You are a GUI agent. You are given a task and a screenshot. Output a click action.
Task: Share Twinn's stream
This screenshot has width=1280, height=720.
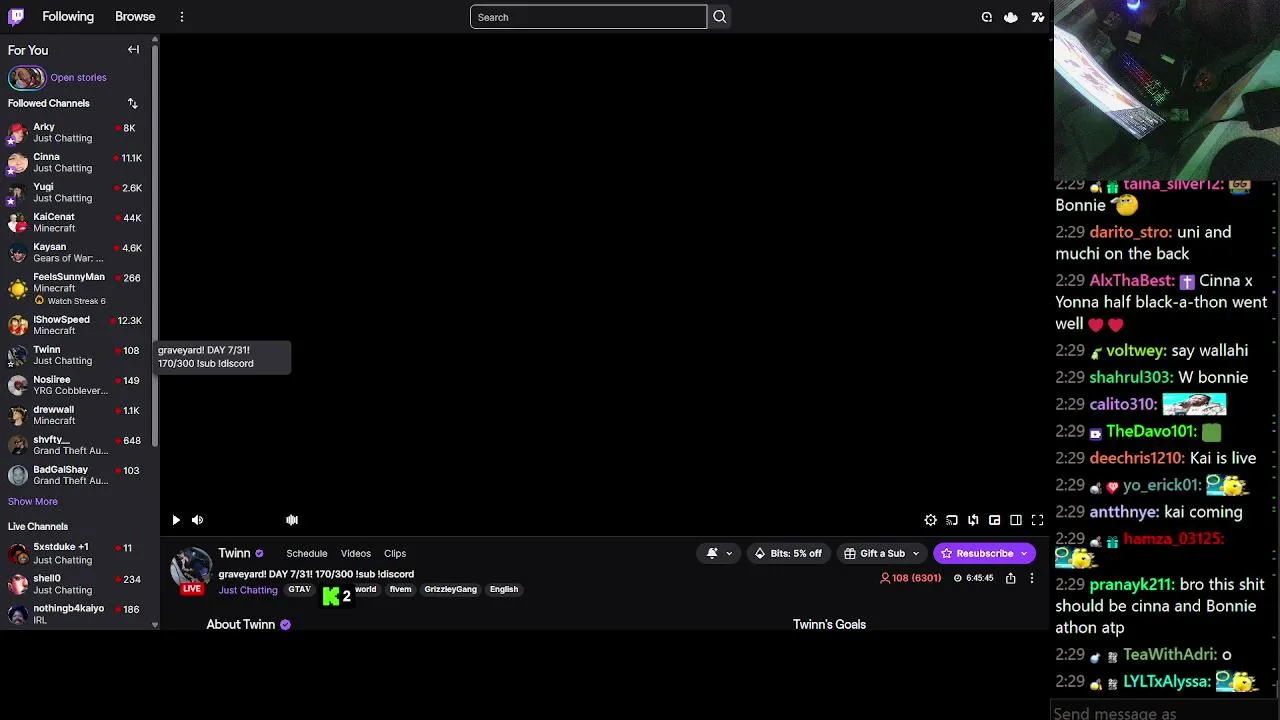click(x=1010, y=578)
